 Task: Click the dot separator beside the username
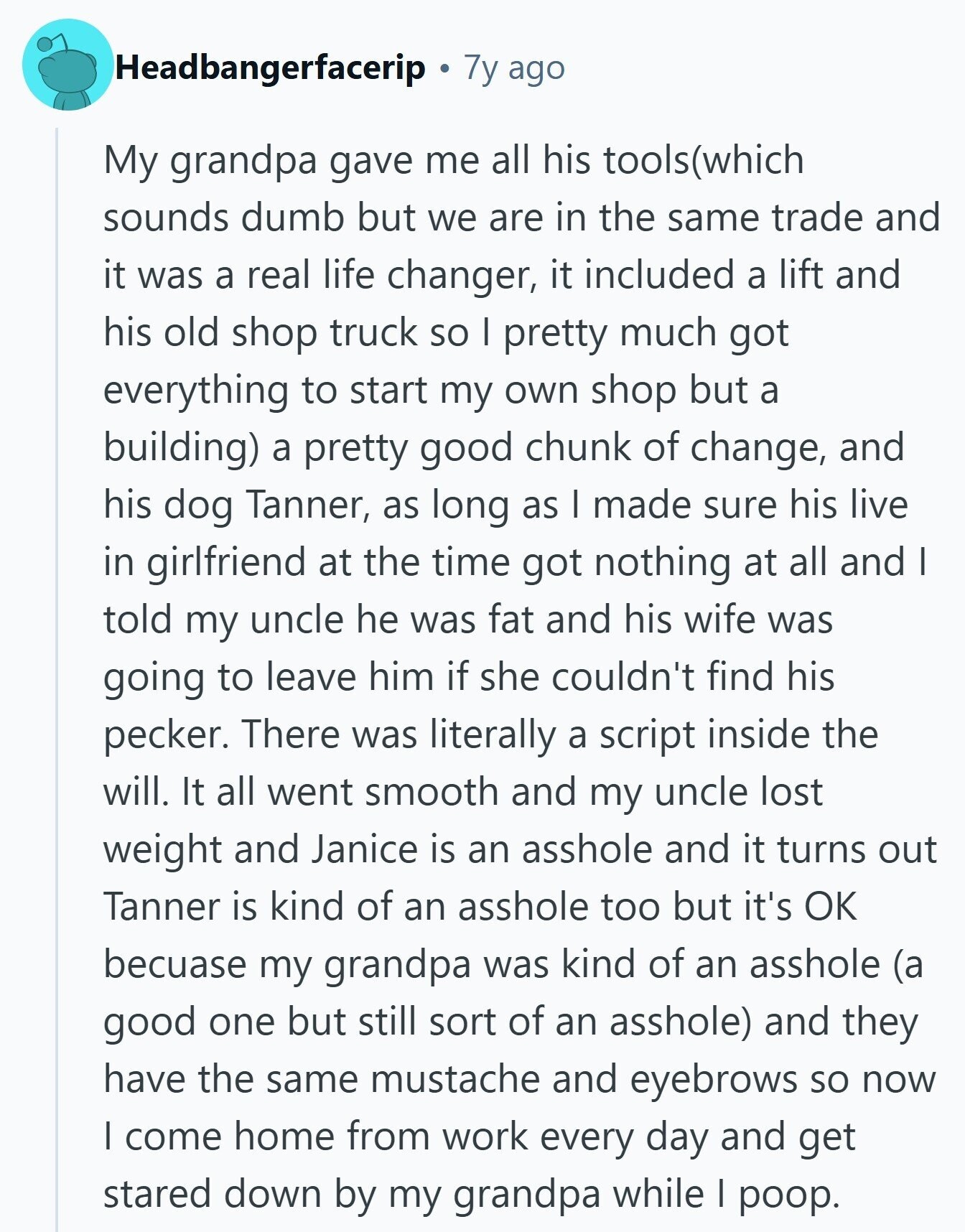(445, 70)
